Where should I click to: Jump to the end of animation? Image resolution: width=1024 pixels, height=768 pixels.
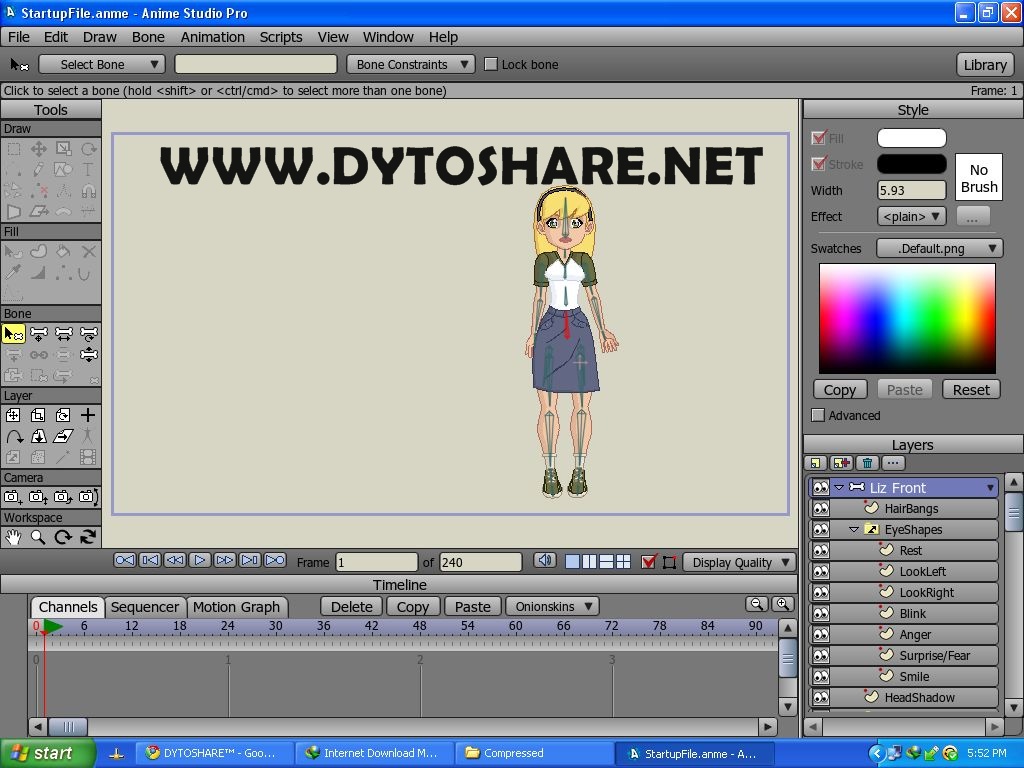pos(275,560)
